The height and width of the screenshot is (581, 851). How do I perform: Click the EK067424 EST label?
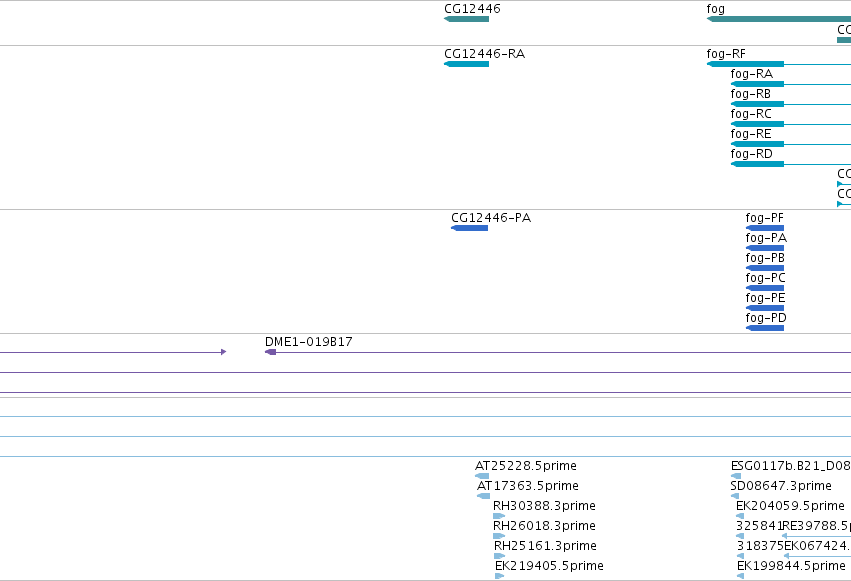tap(817, 546)
